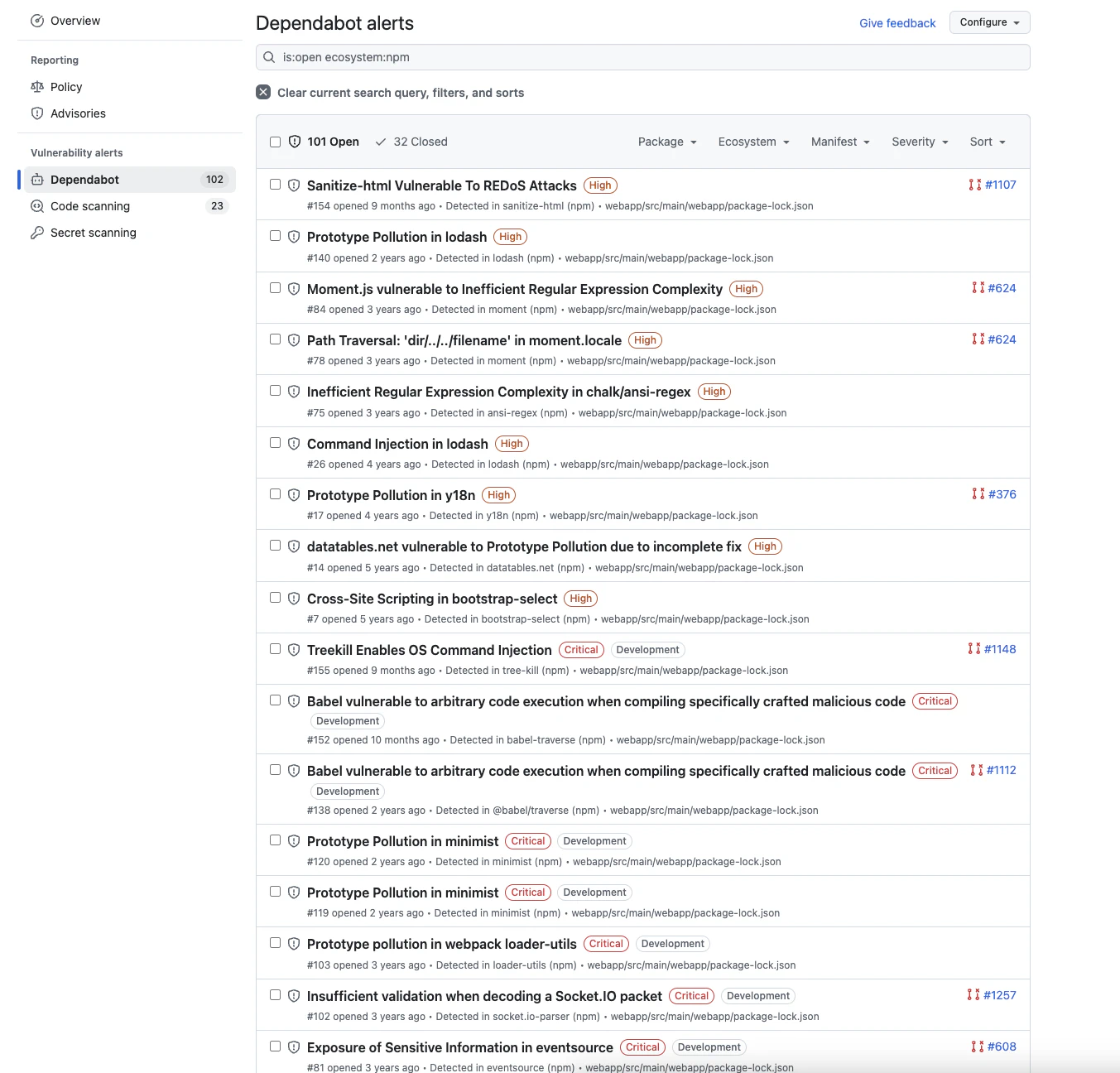1120x1073 pixels.
Task: Open the Severity filter dropdown
Action: (920, 142)
